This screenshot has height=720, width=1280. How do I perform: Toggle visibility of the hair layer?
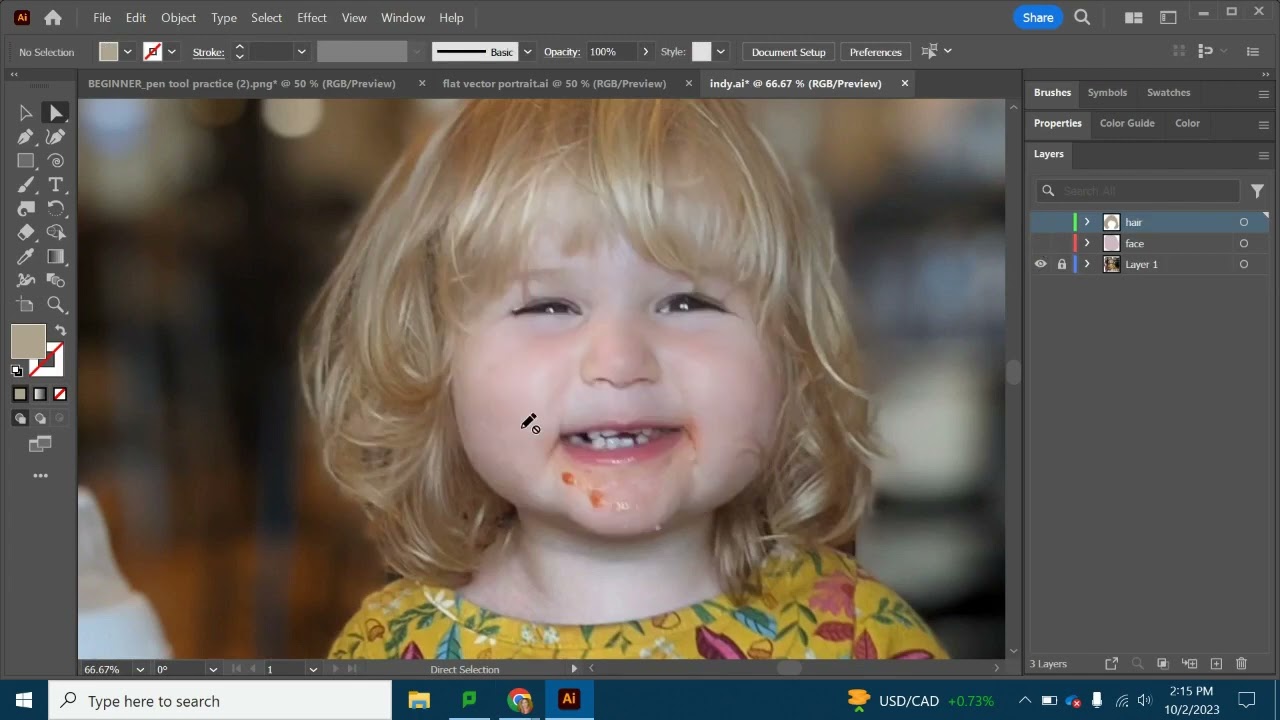[x=1040, y=222]
